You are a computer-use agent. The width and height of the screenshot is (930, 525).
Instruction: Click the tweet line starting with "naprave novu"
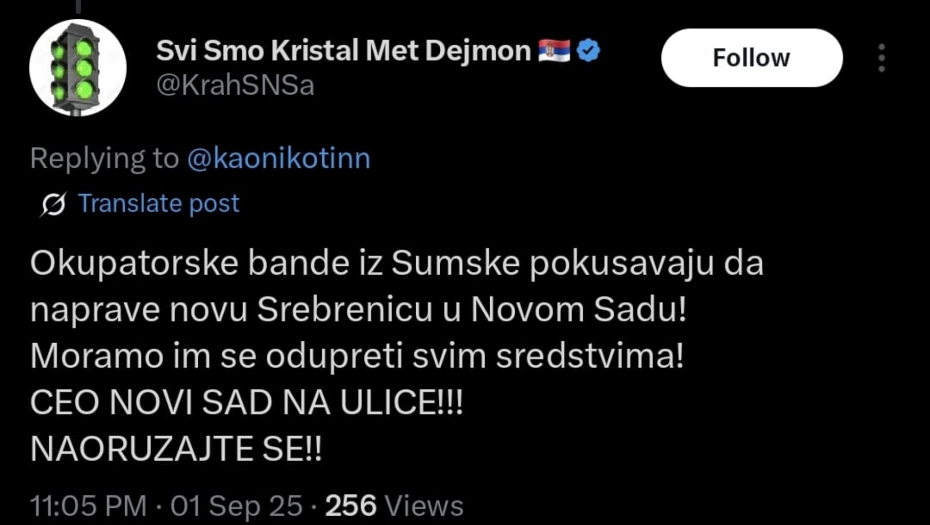(359, 309)
